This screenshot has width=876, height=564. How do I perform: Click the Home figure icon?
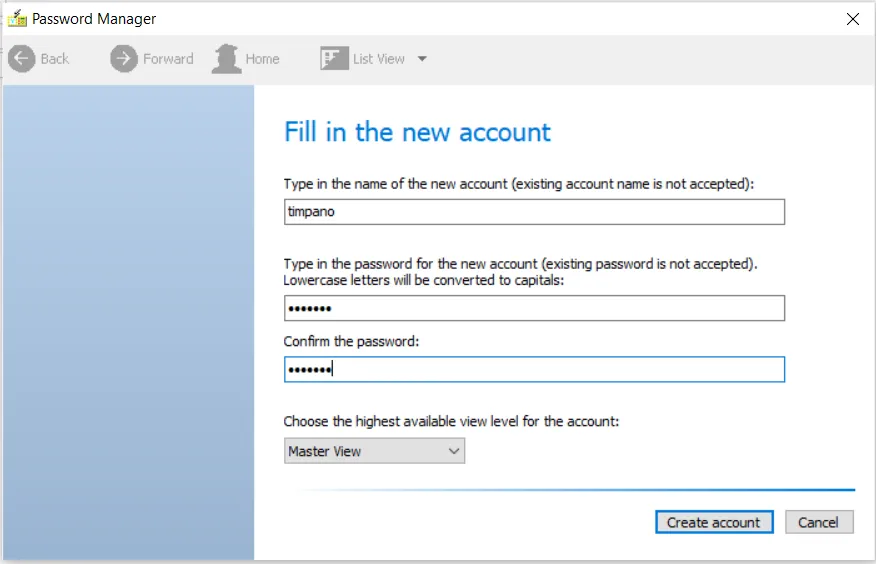click(x=226, y=59)
